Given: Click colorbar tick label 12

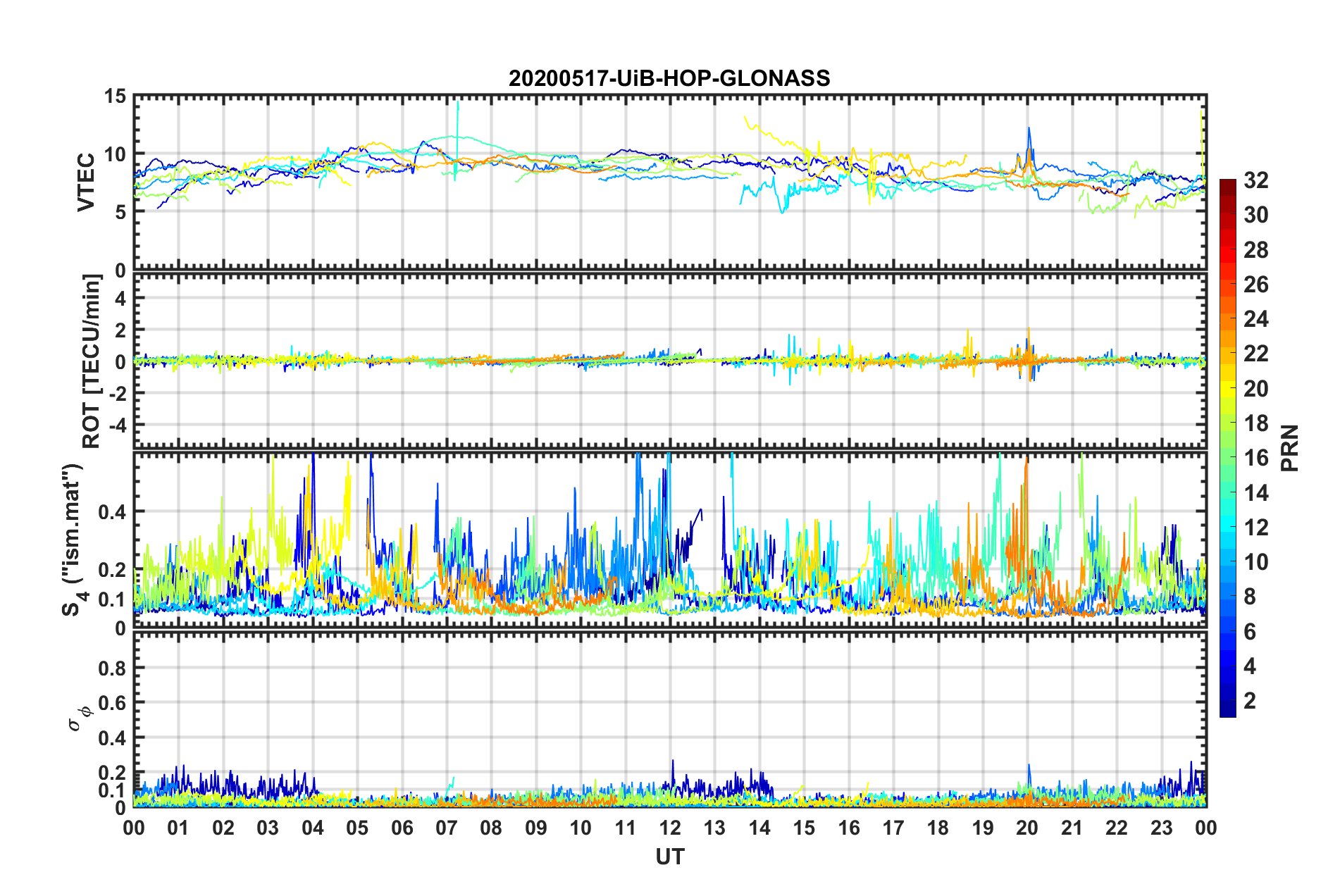Looking at the screenshot, I should (1256, 528).
